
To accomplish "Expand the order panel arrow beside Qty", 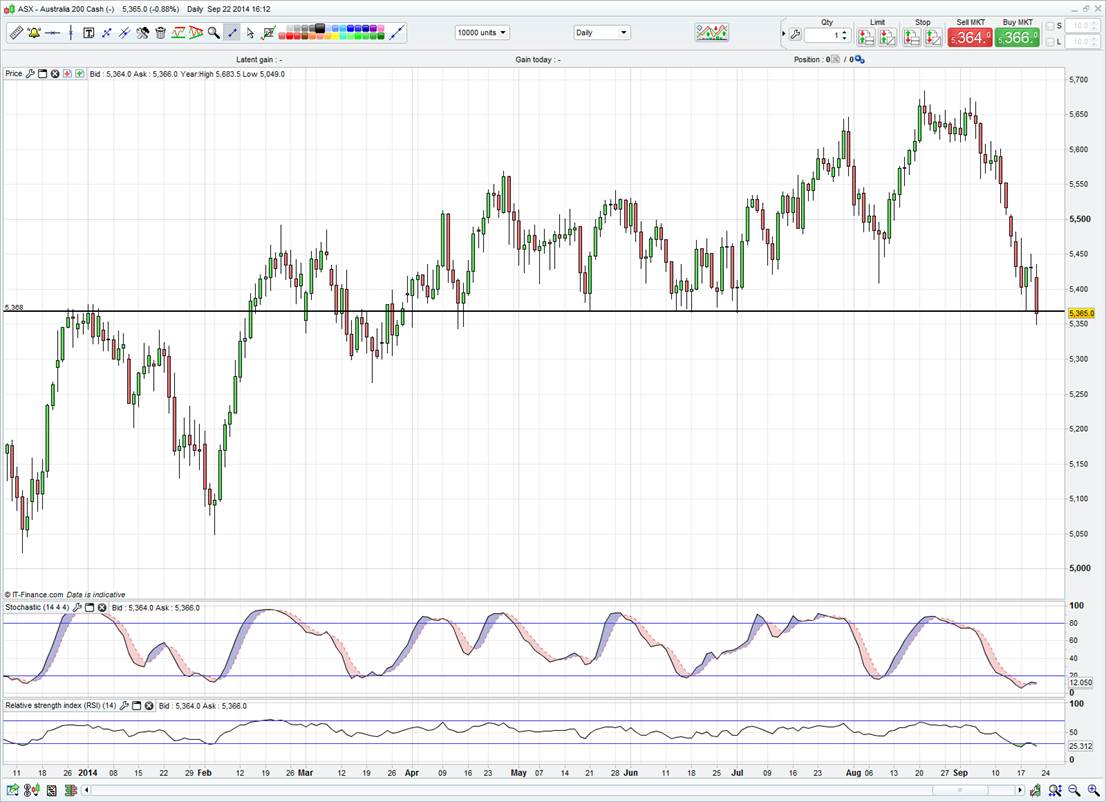I will (783, 34).
